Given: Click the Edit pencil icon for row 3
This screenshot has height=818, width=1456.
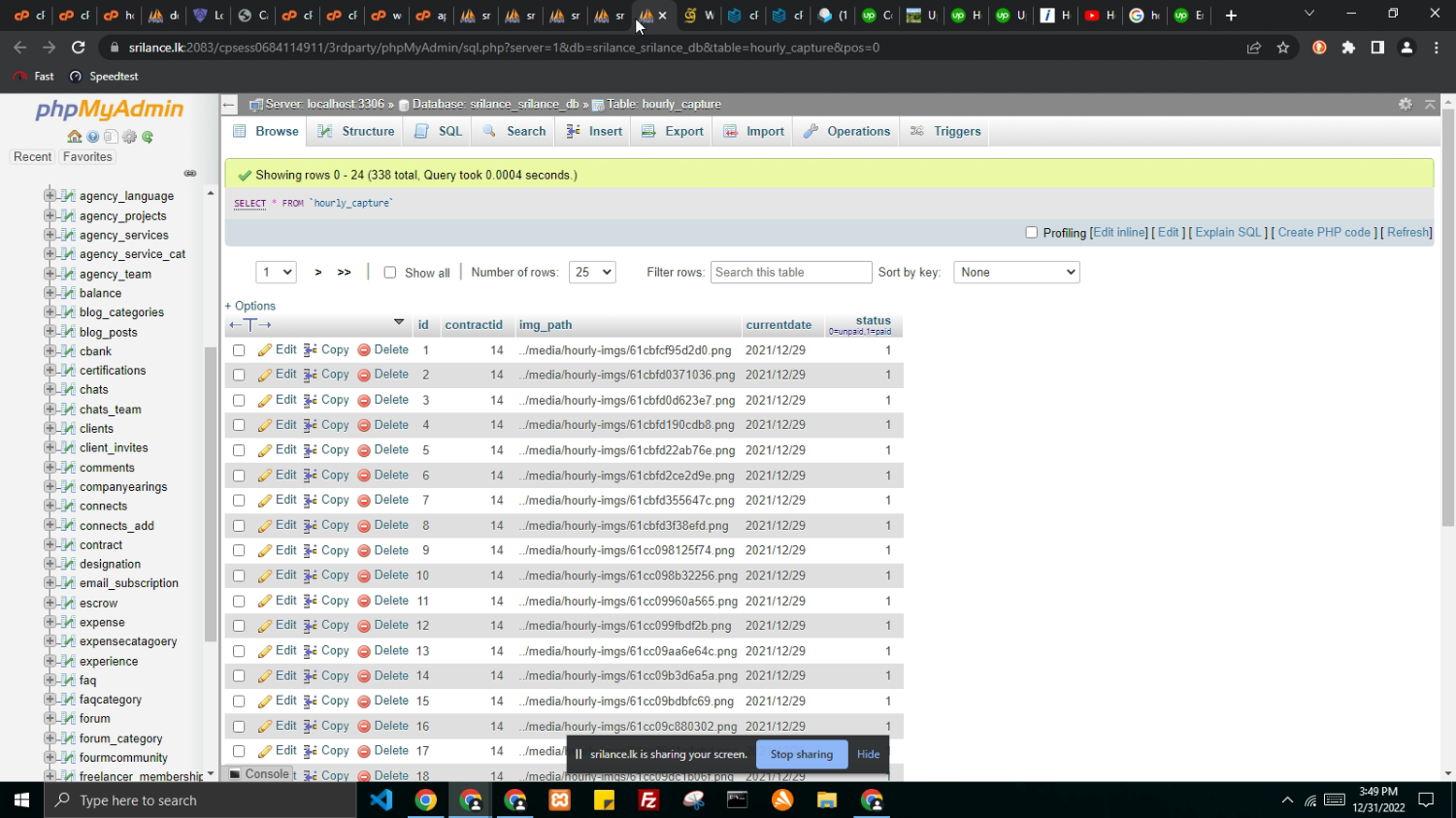Looking at the screenshot, I should point(265,400).
